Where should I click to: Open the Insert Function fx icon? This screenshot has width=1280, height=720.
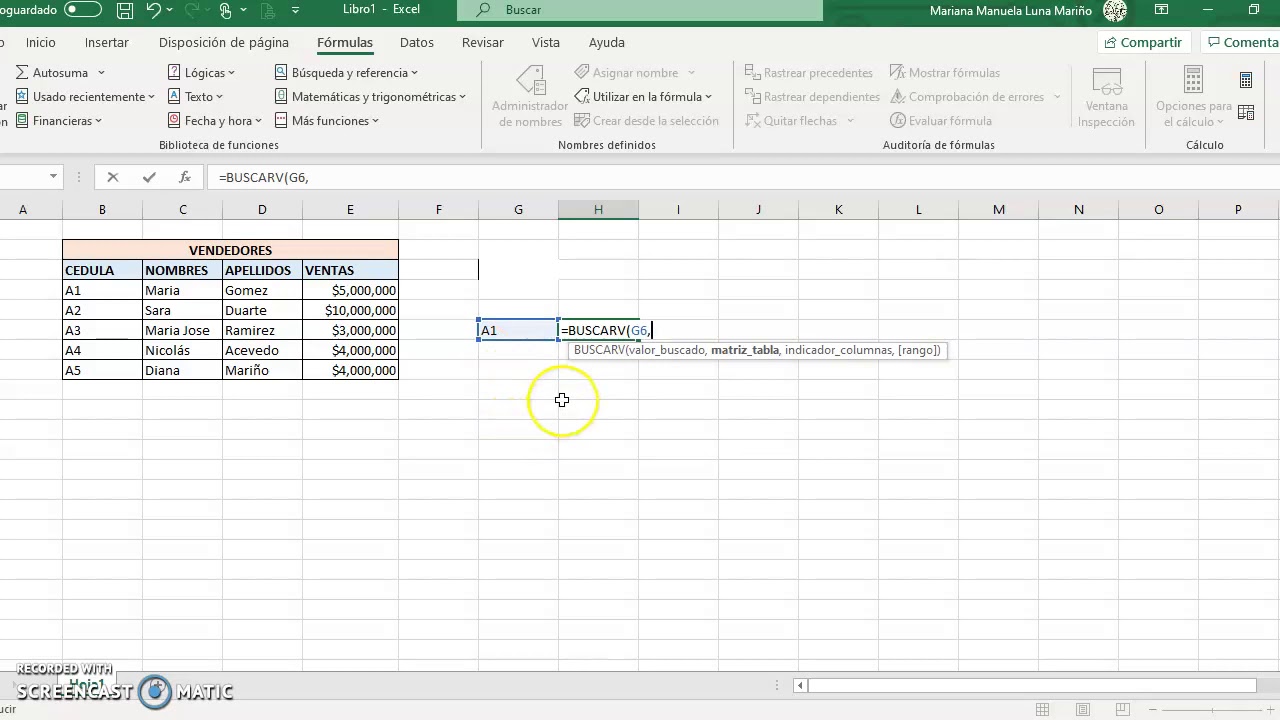point(185,177)
